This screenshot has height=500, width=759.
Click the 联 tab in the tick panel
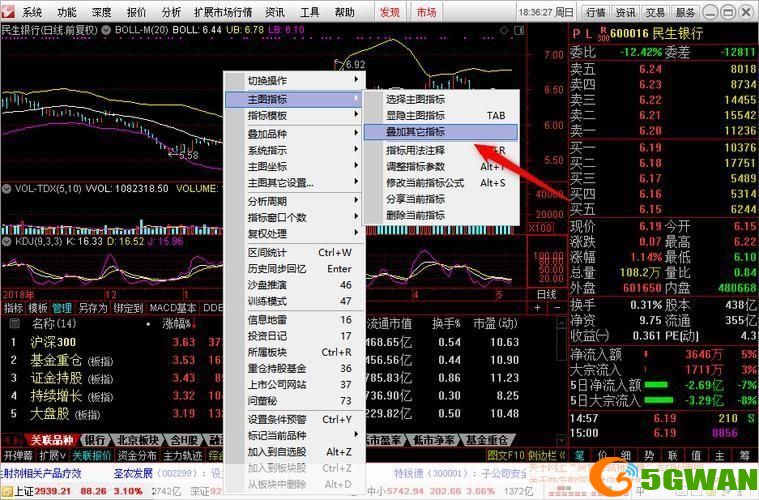[673, 455]
